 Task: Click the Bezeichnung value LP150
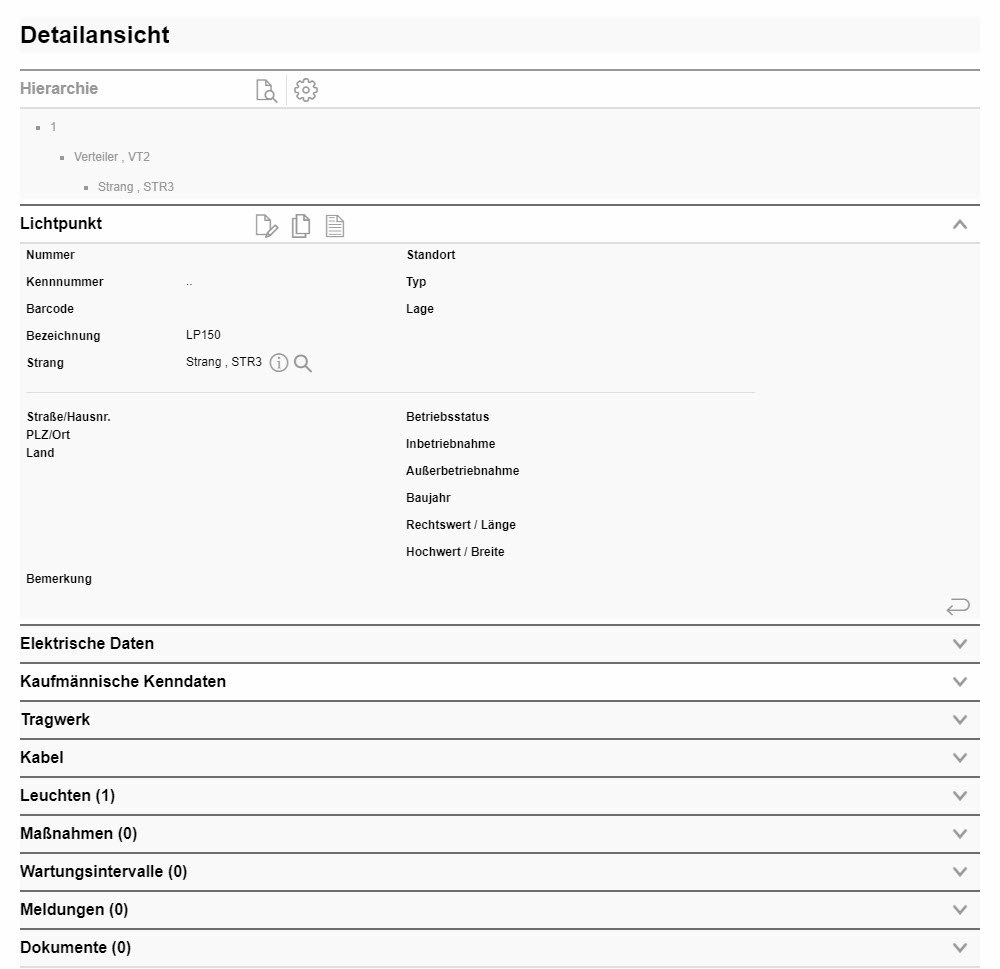click(202, 335)
